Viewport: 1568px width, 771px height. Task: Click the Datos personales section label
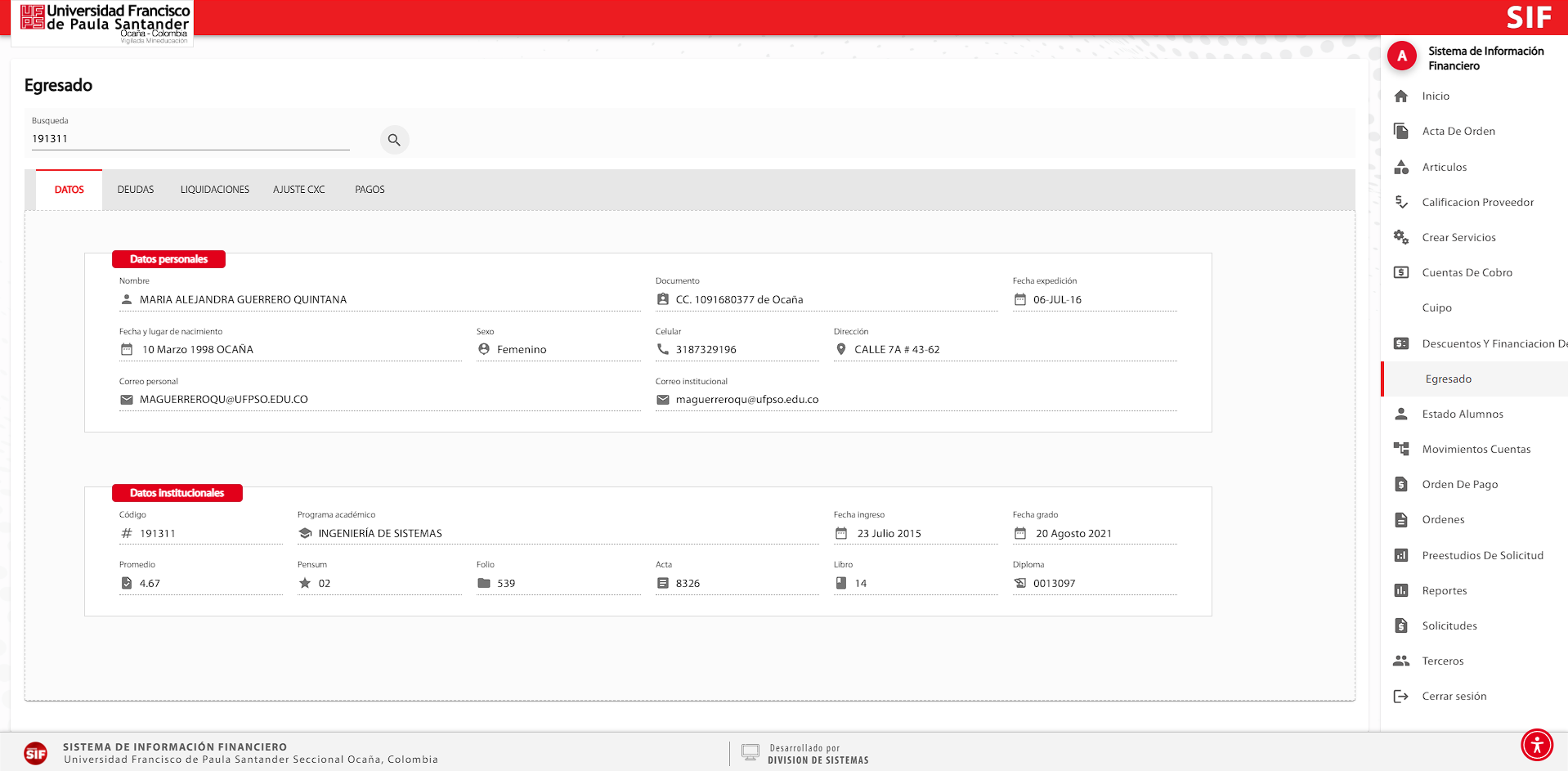[x=169, y=259]
